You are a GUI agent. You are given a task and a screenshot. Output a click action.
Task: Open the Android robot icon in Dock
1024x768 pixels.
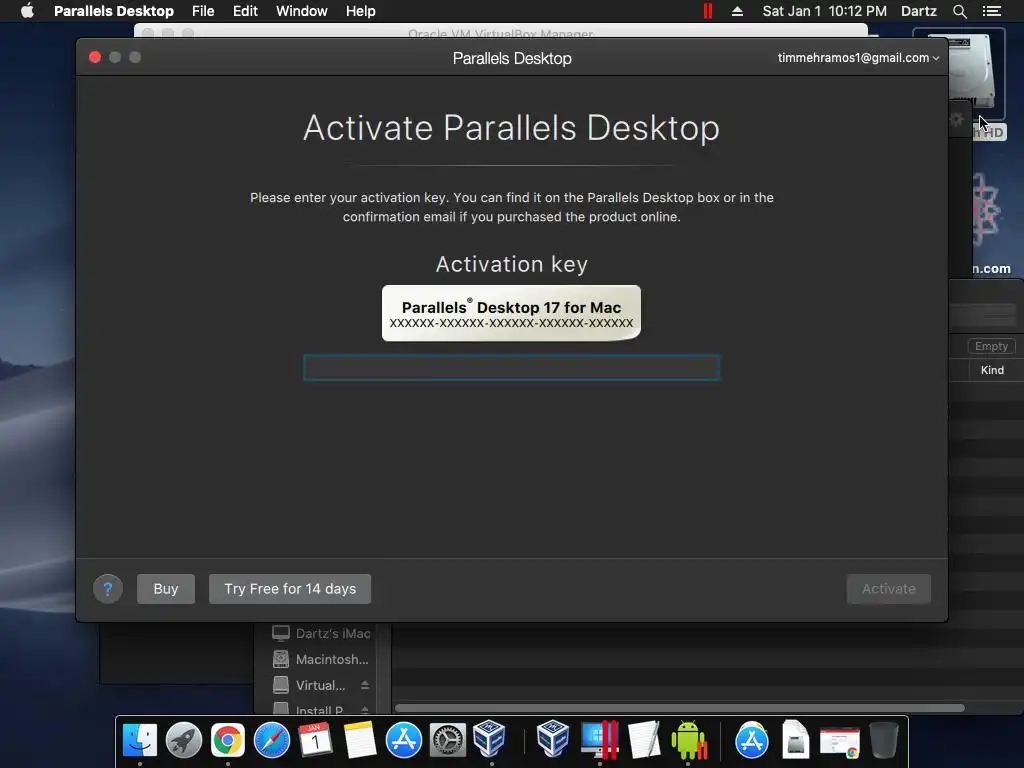tap(688, 740)
